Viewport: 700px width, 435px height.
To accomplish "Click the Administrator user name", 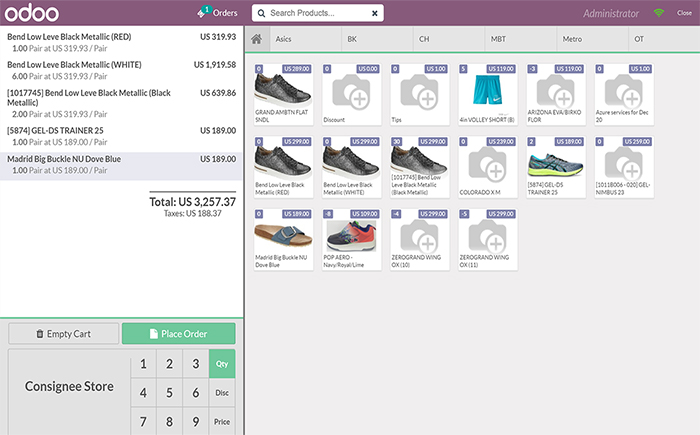I will pos(611,13).
